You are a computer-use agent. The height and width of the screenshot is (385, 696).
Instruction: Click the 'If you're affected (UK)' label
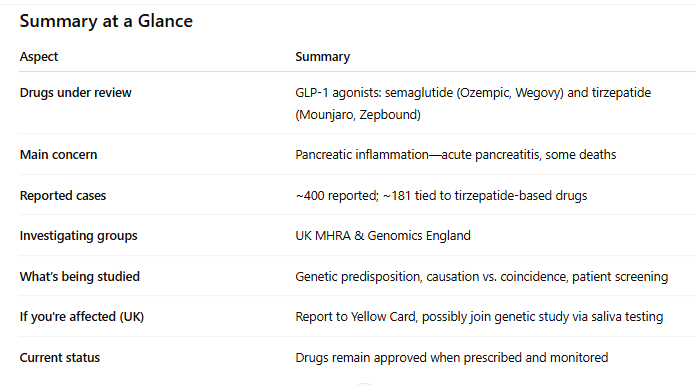[x=82, y=317]
